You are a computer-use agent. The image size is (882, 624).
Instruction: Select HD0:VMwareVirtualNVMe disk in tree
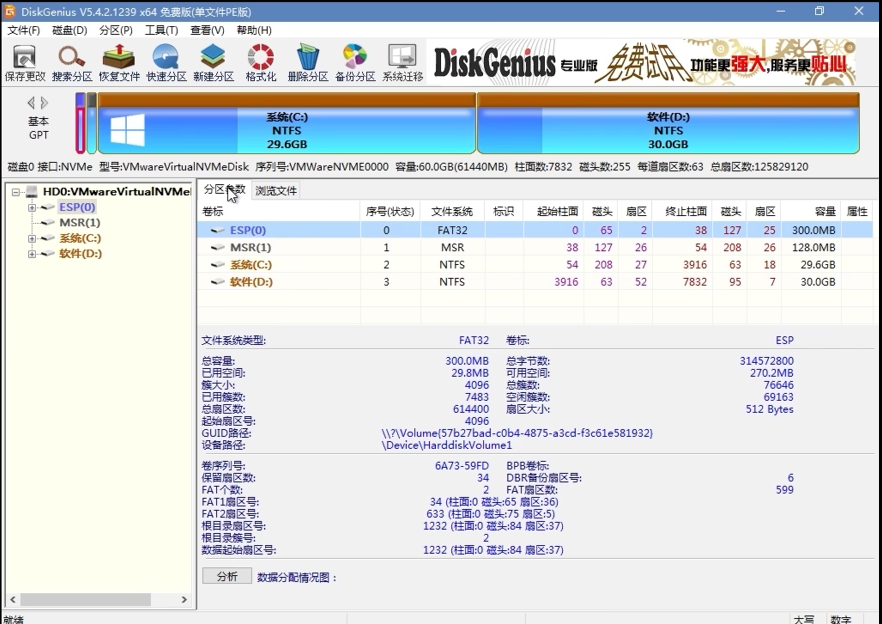coord(116,192)
